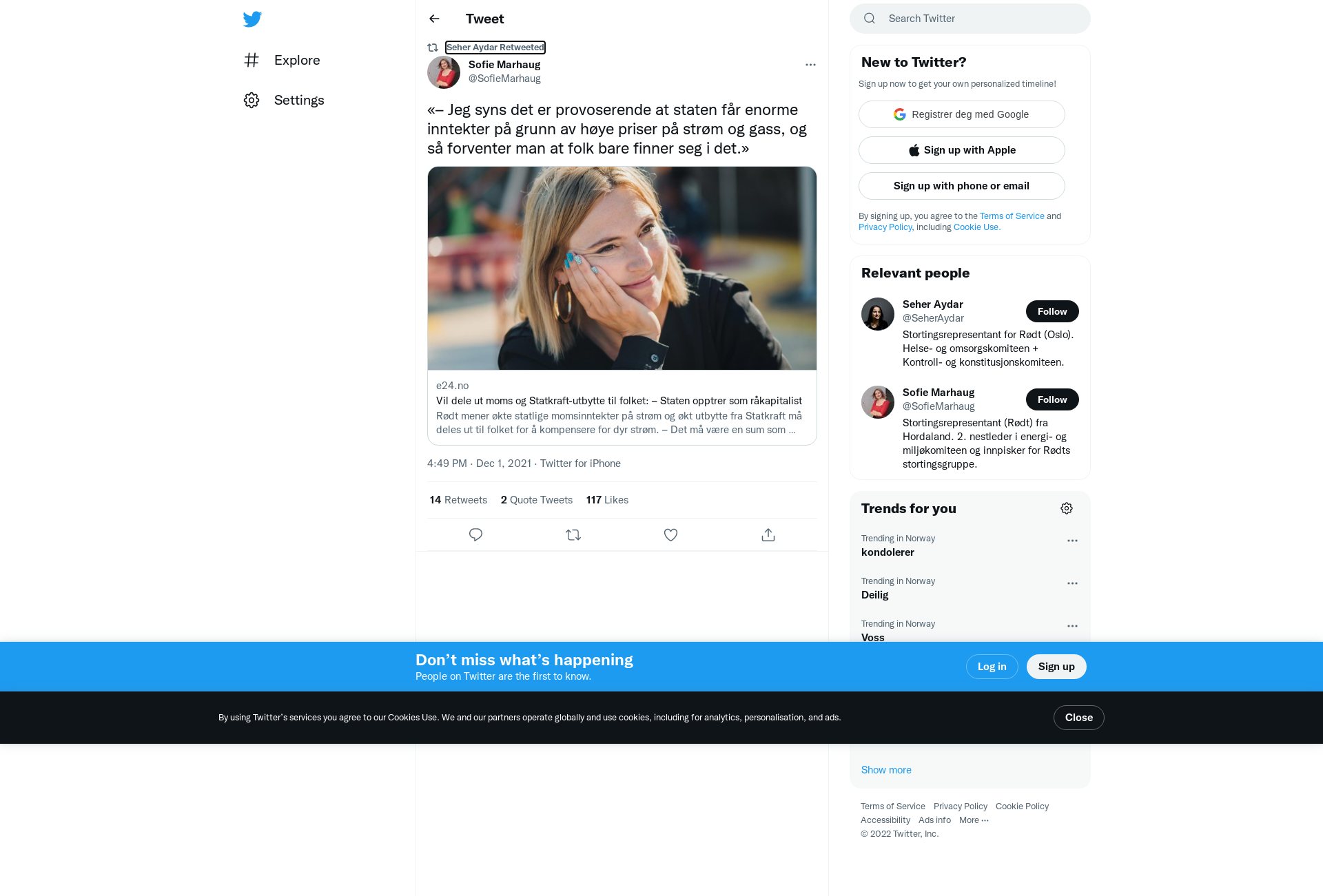
Task: Retweet using the retweet icon below tweet
Action: [x=573, y=534]
